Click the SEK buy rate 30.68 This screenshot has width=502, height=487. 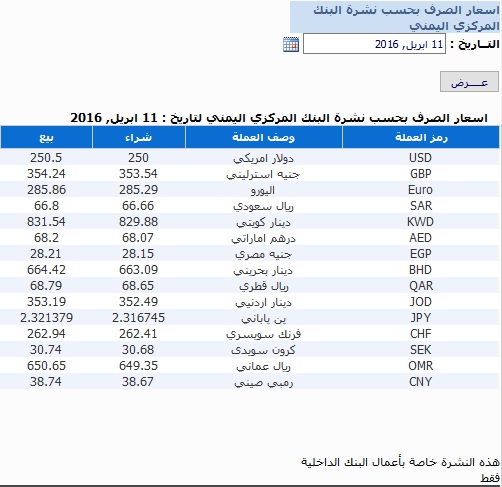[x=138, y=350]
